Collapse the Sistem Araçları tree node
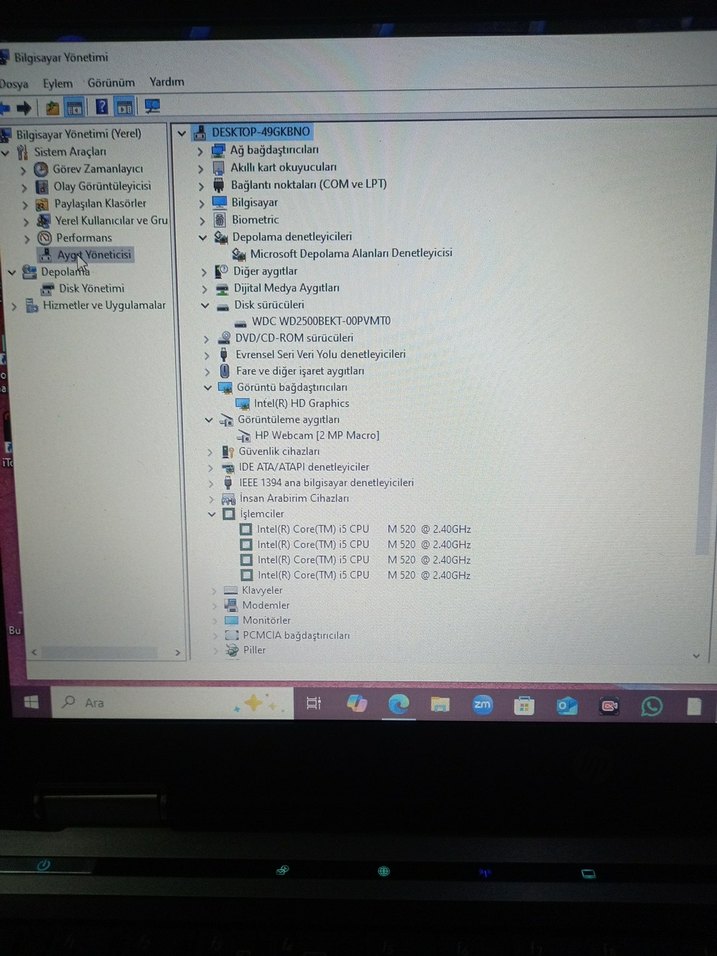 5,152
